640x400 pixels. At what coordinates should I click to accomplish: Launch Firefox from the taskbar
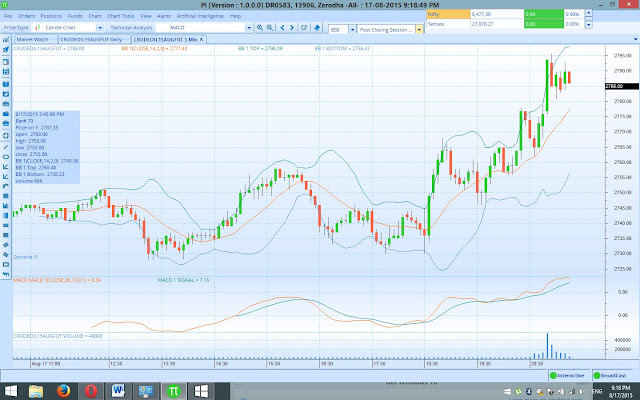[63, 391]
